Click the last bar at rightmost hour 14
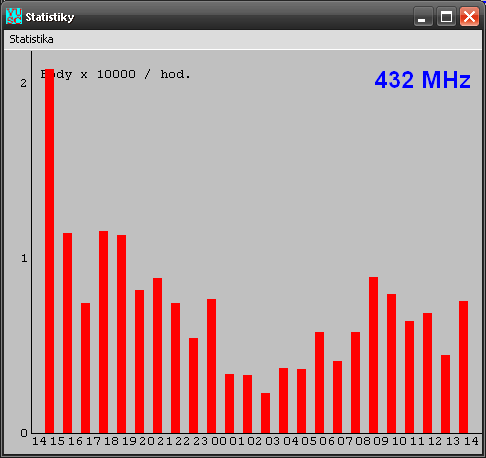Viewport: 486px width, 458px height. point(463,367)
